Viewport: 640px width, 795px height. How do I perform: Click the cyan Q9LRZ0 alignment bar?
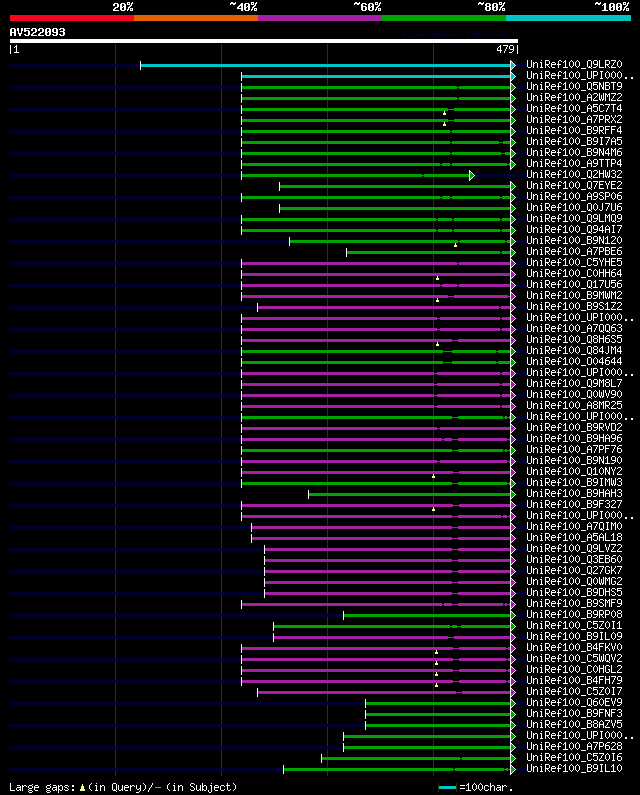(325, 65)
